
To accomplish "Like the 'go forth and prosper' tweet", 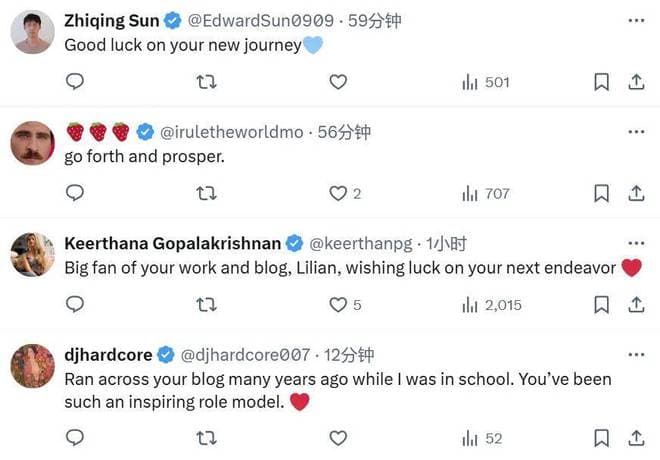I will tap(338, 193).
